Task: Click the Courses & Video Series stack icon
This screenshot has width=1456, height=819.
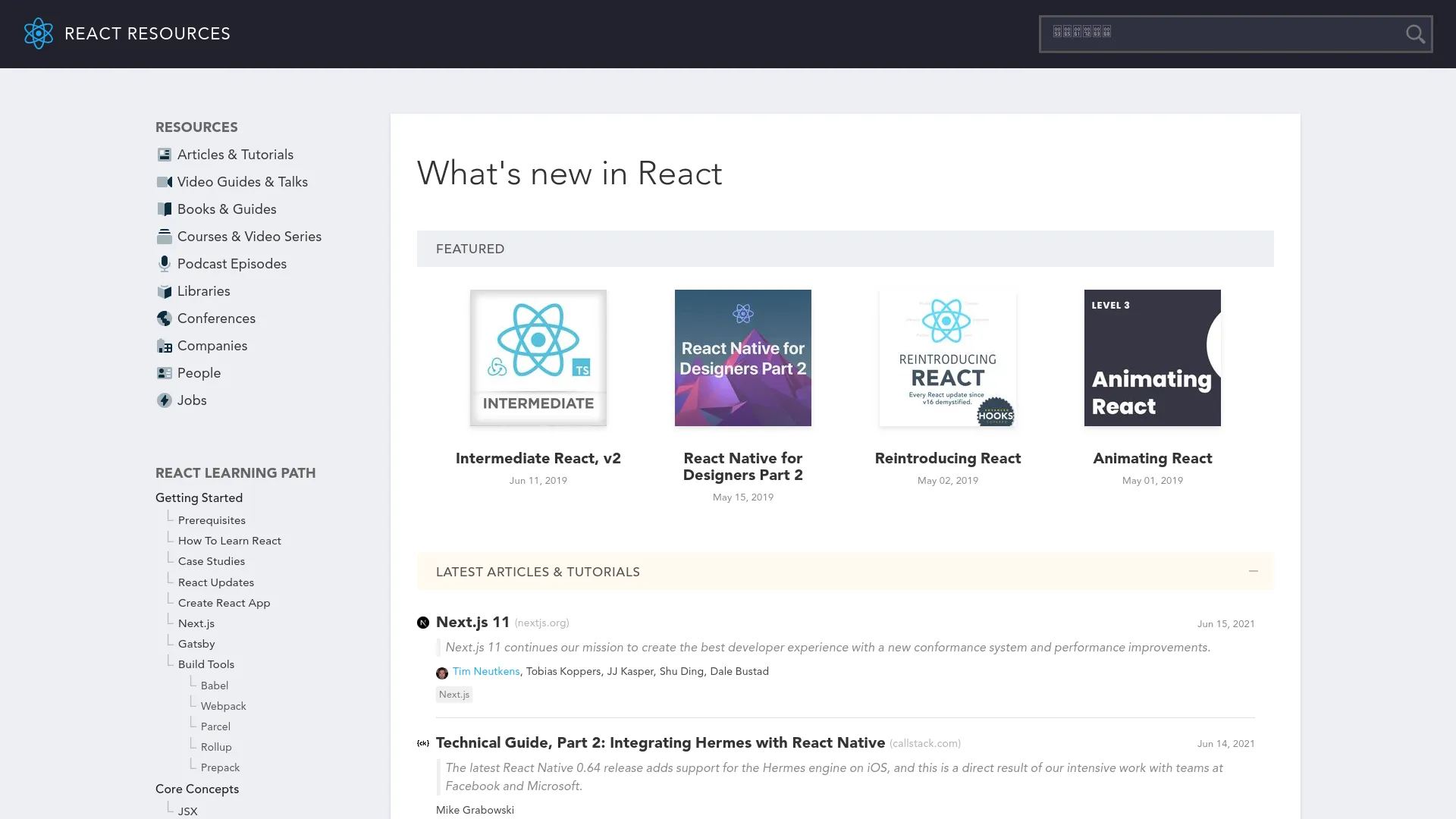Action: coord(164,237)
